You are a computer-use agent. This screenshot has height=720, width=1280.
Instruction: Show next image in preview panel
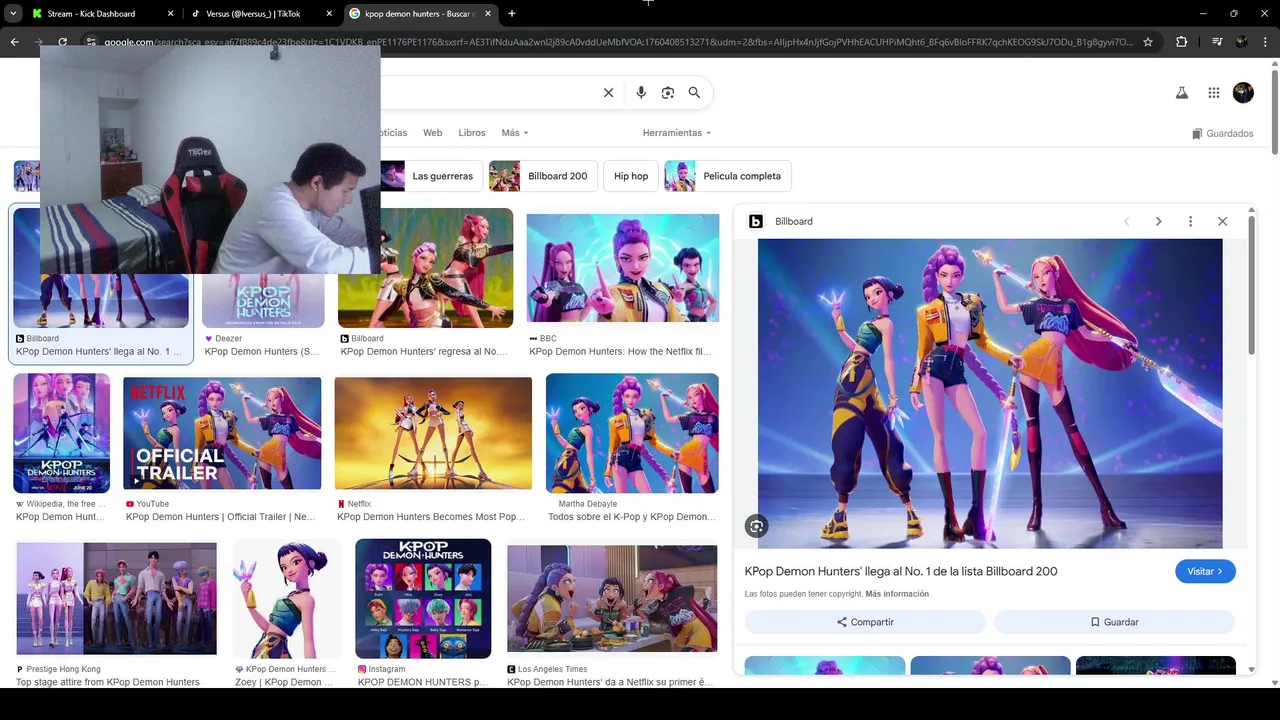pyautogui.click(x=1158, y=221)
